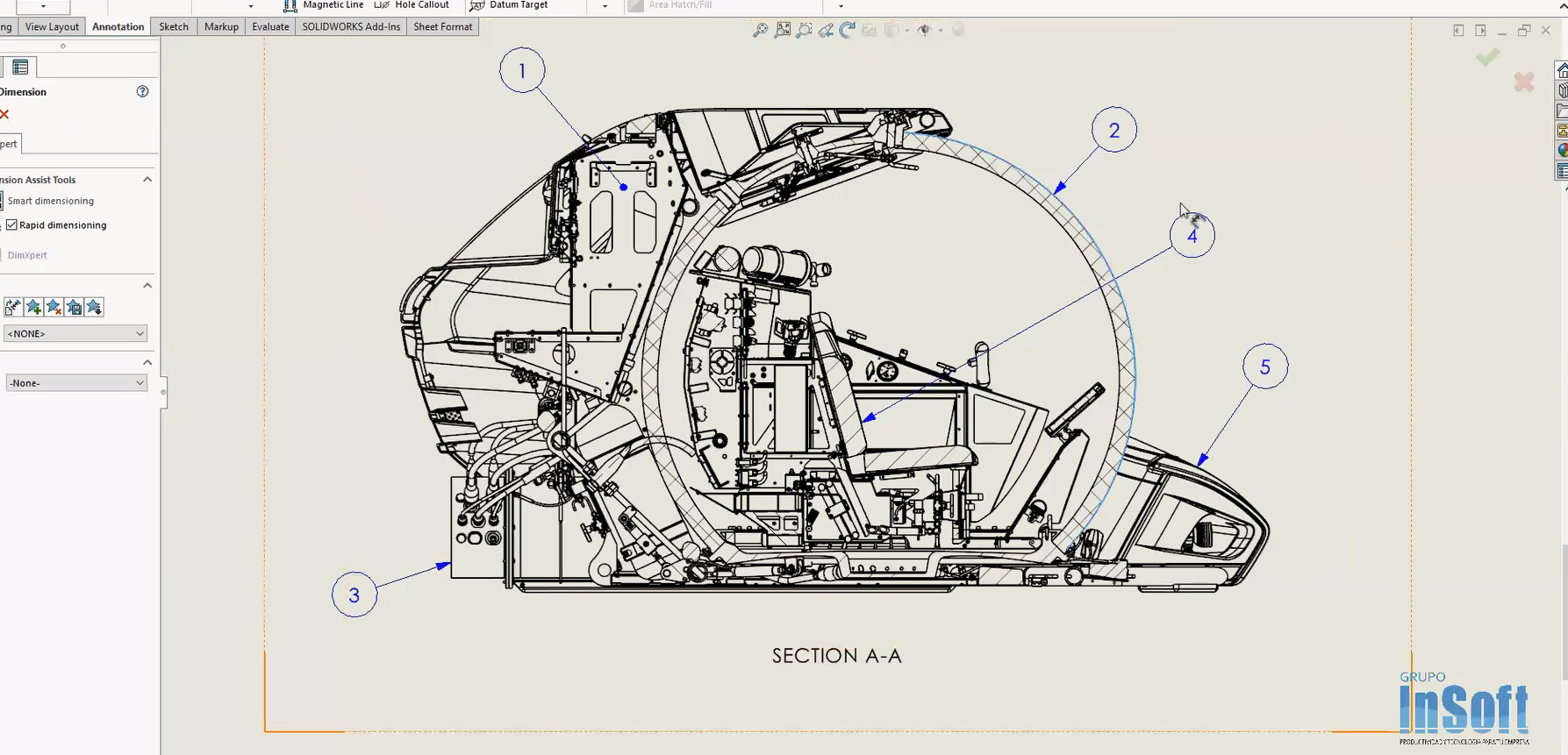Click the red X cancel corner button

coord(1524,82)
